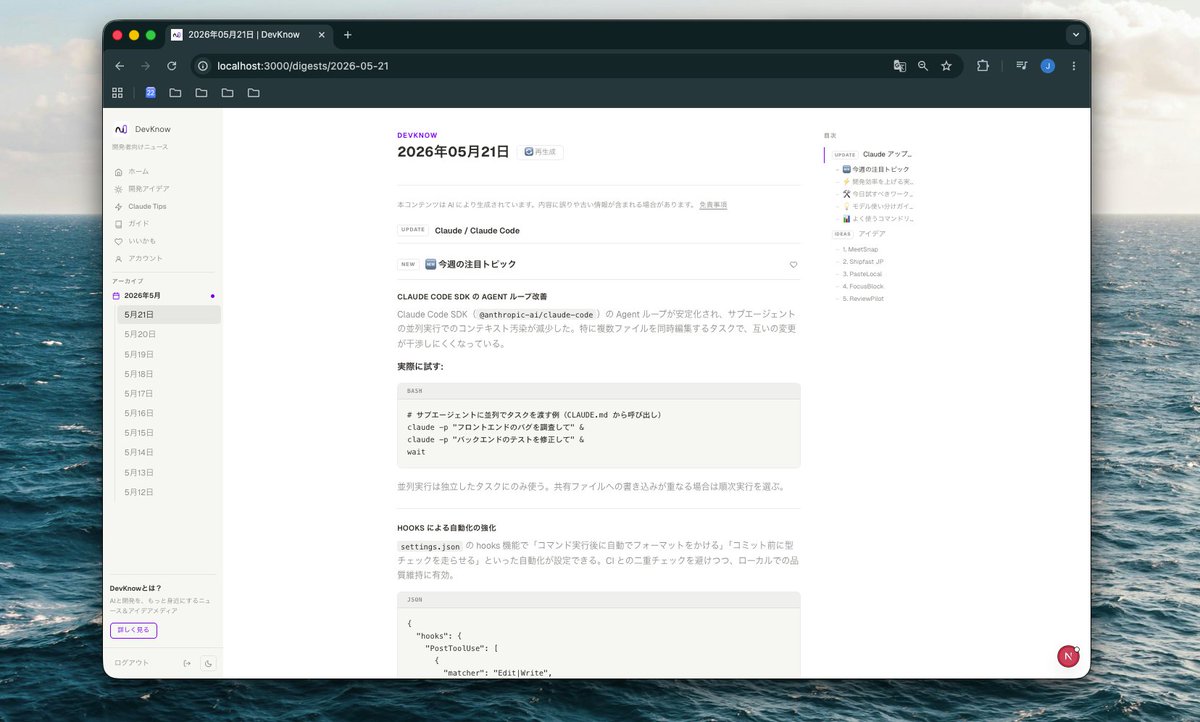
Task: Open the Extensions puzzle icon
Action: [x=983, y=66]
